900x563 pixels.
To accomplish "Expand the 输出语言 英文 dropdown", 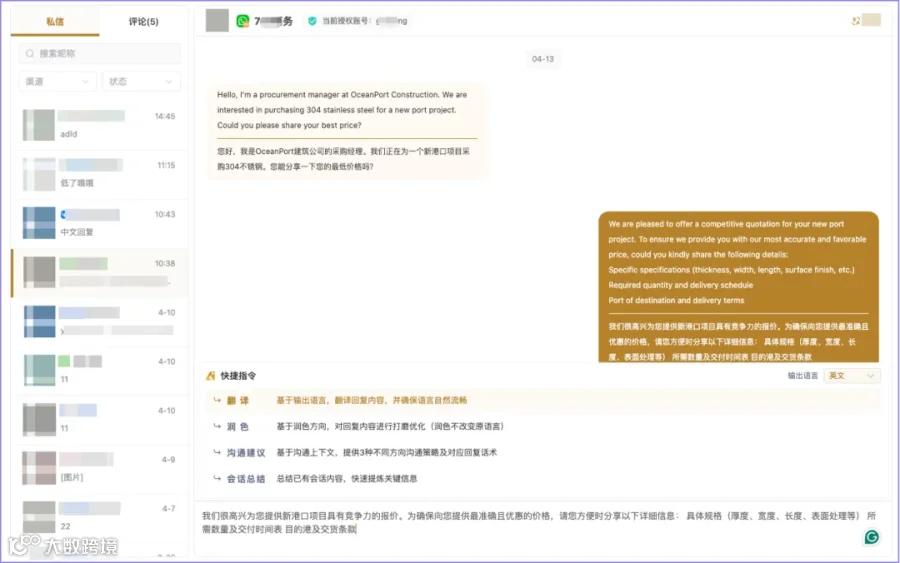I will [x=852, y=376].
